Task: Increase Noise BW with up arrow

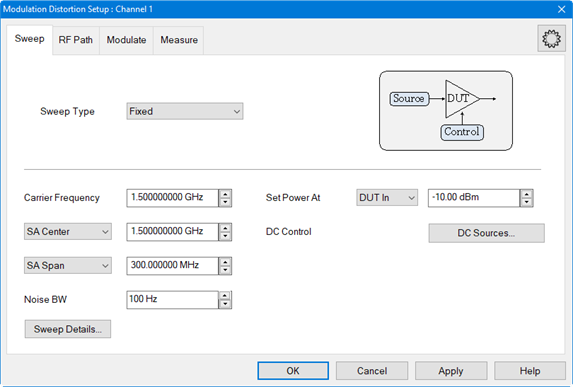Action: [225, 296]
